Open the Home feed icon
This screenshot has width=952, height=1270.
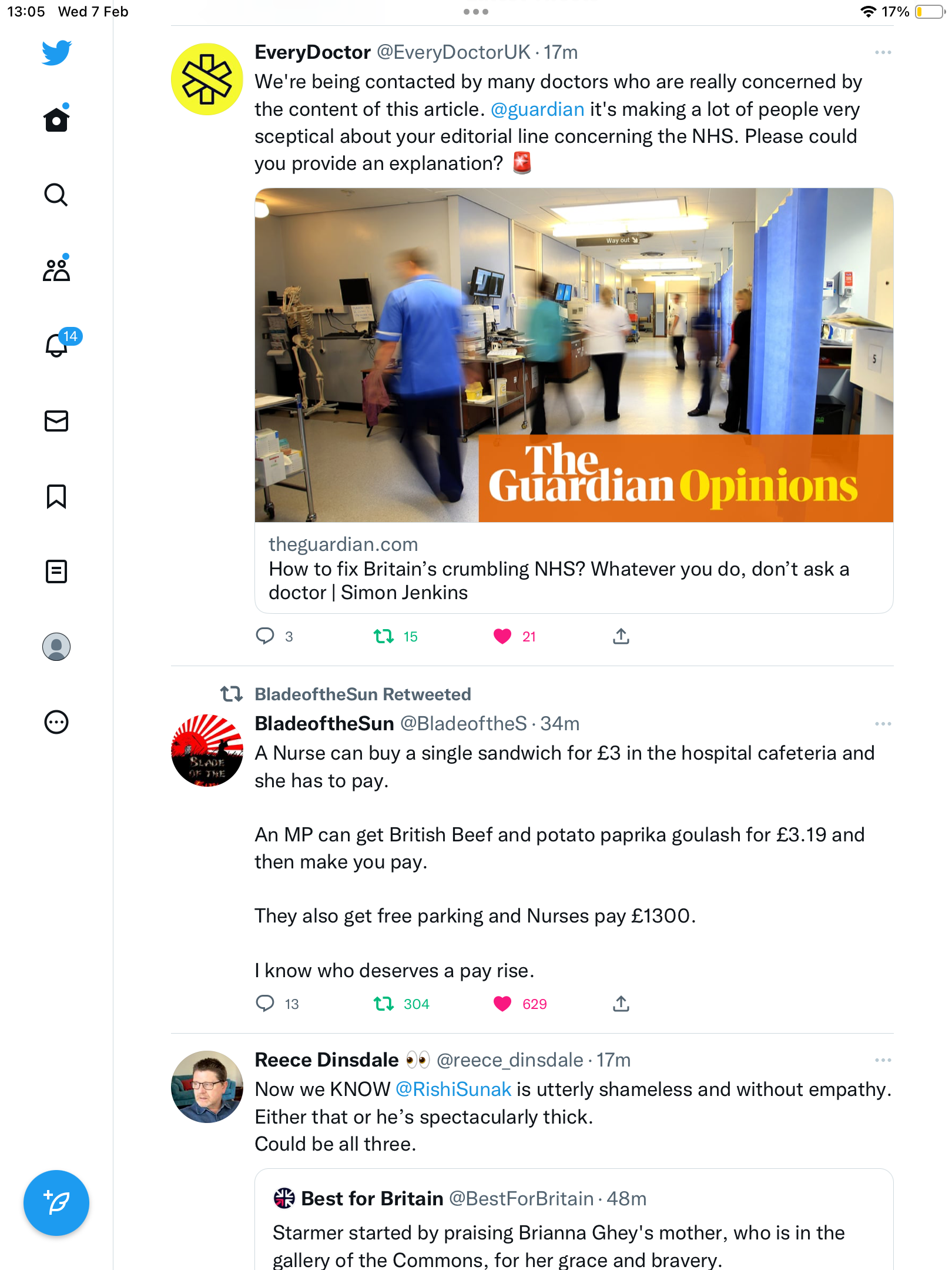click(x=56, y=119)
